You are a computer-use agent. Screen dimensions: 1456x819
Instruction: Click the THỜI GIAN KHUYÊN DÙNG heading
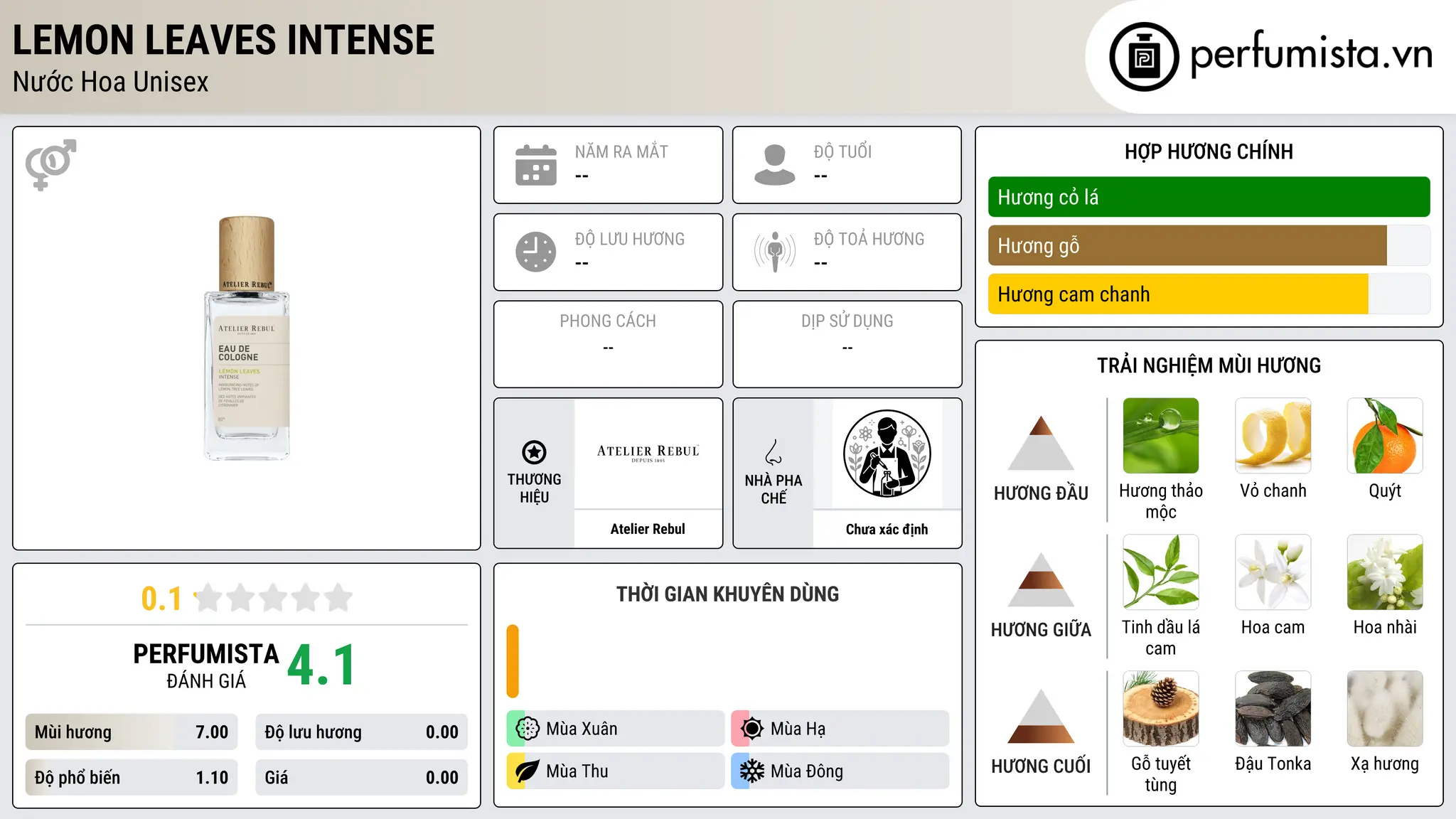[727, 594]
